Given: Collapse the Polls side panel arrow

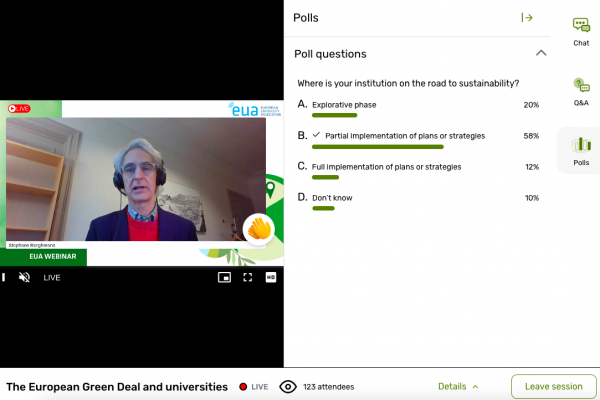Looking at the screenshot, I should [x=527, y=18].
